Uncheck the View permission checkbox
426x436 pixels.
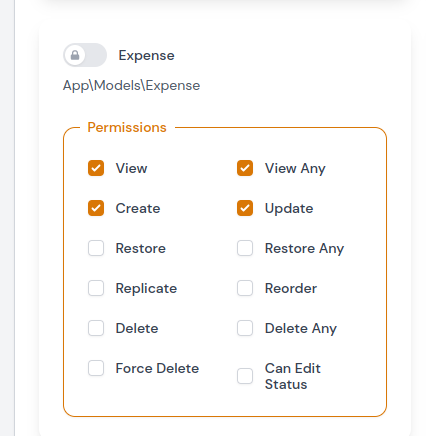click(96, 168)
